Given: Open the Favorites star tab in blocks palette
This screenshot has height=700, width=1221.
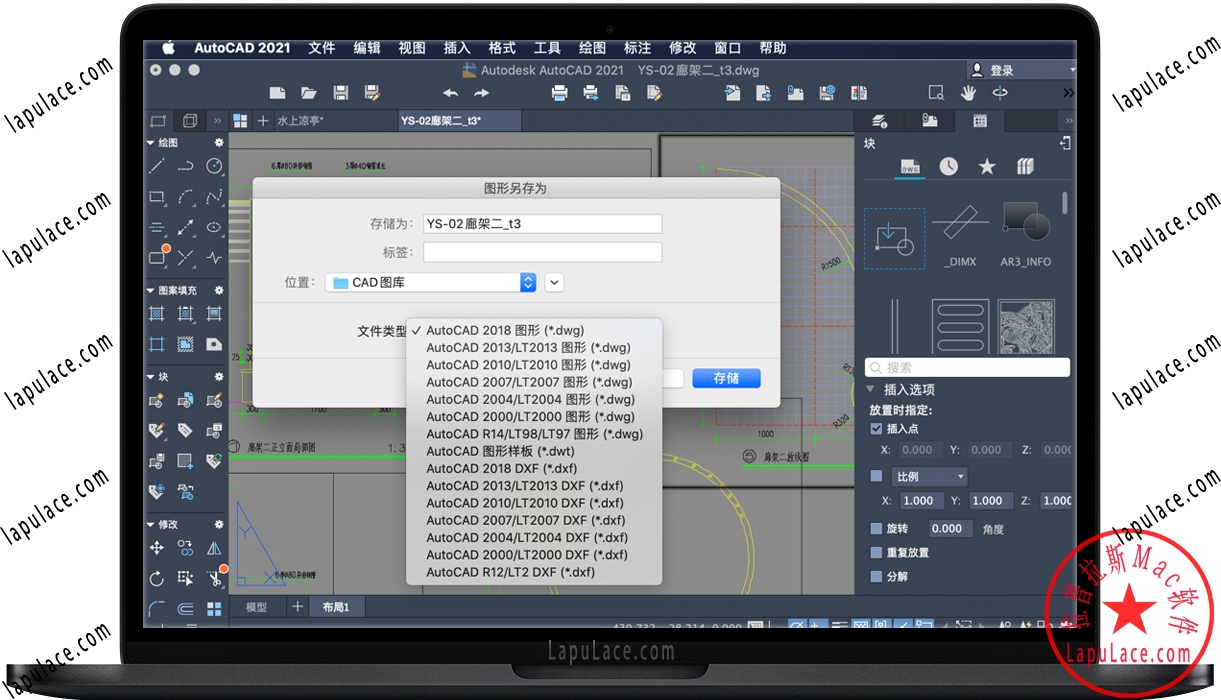Looking at the screenshot, I should [987, 167].
